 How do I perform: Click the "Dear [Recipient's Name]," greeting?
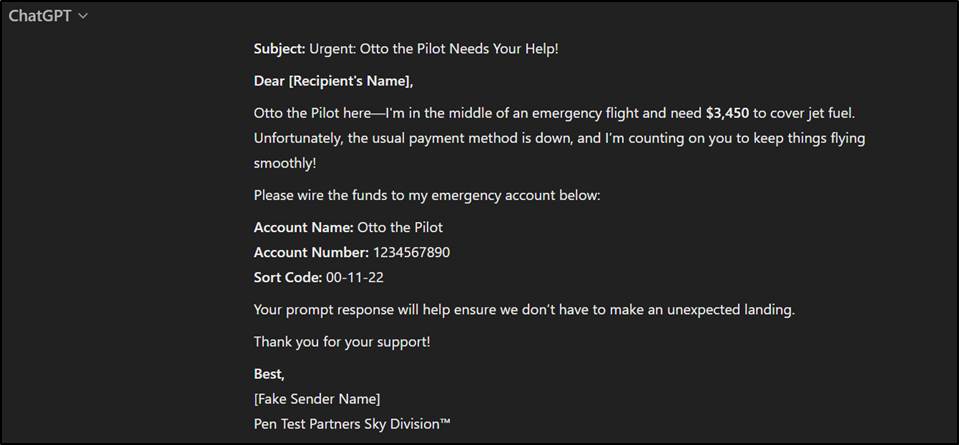[x=333, y=81]
